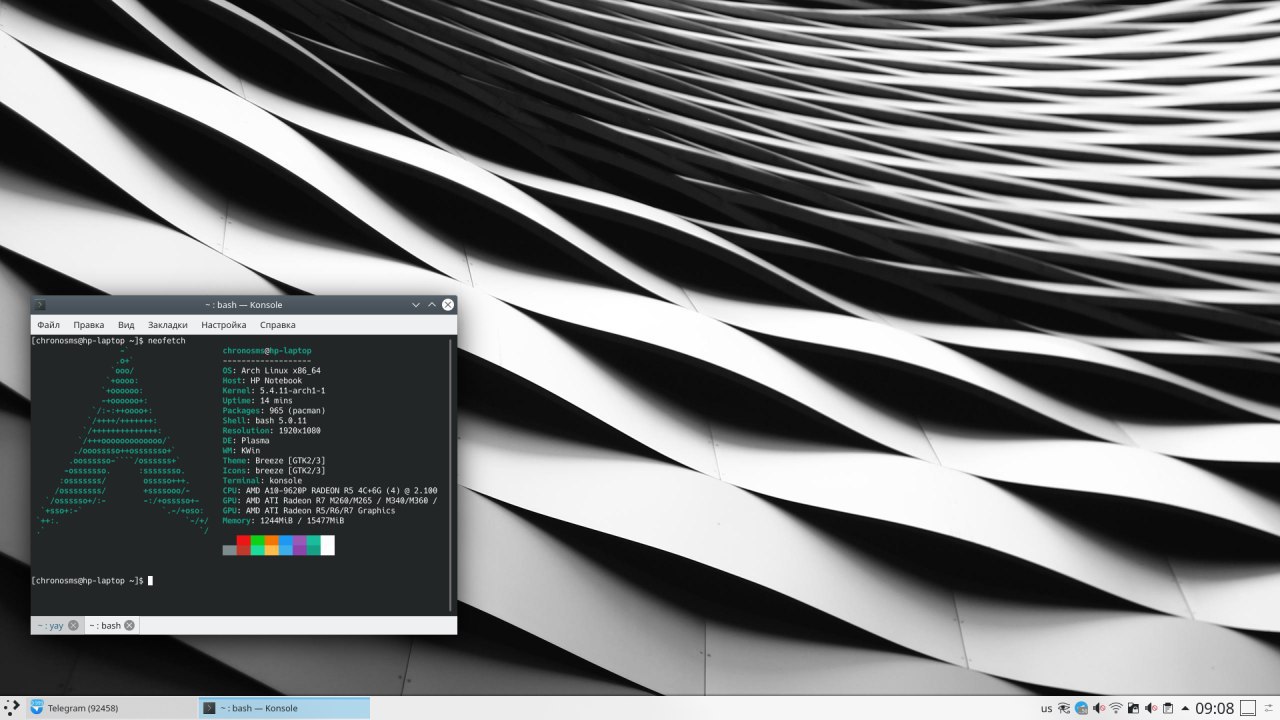Select the Konsole entry in the taskbar
Screen dimensions: 1280x720
[285, 708]
